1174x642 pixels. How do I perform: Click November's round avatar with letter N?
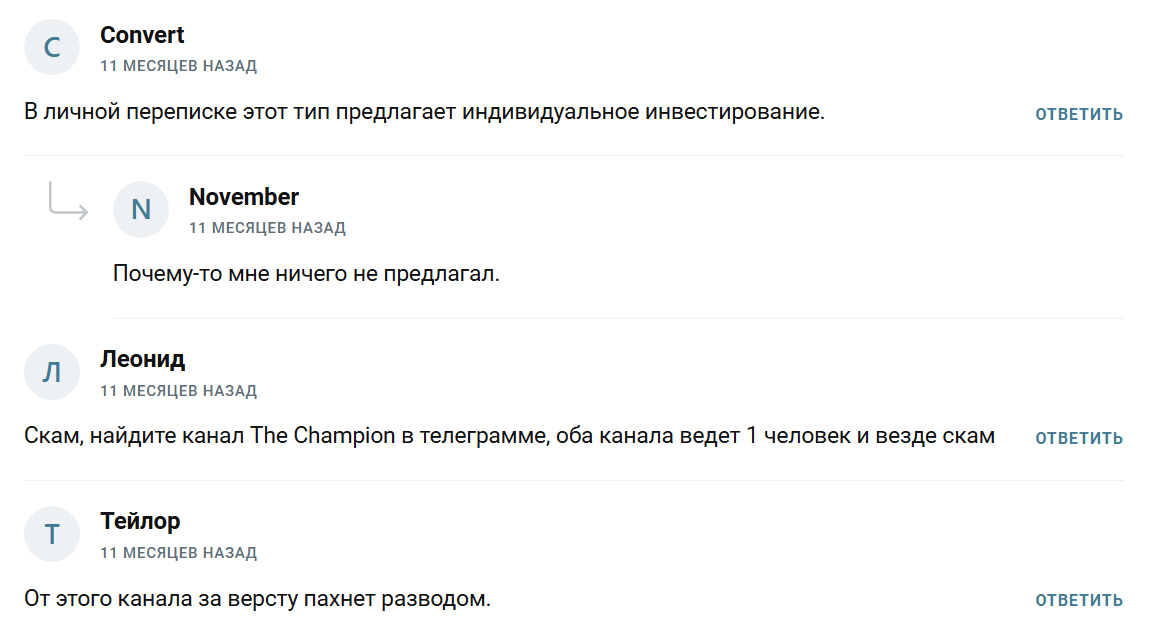141,209
